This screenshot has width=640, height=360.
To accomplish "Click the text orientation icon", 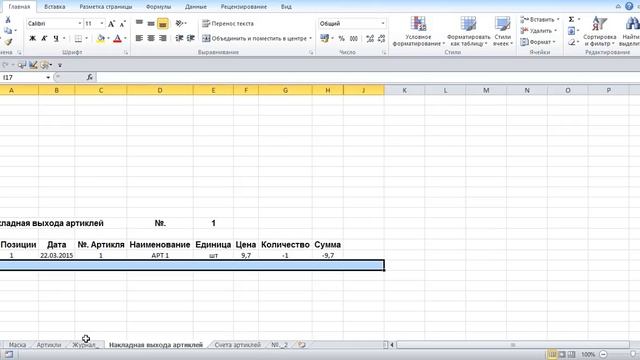I will pos(179,24).
